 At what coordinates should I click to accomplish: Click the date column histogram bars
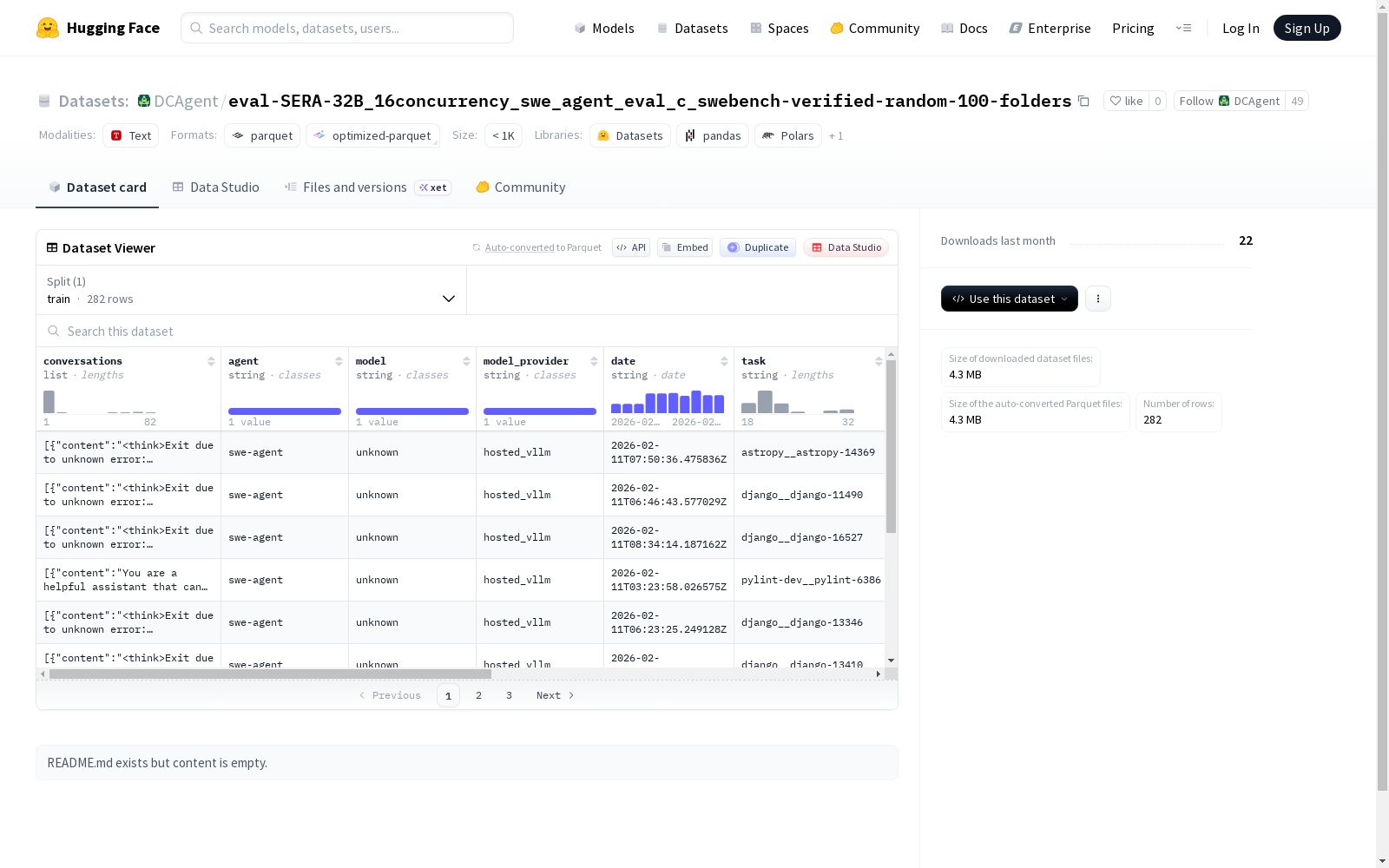coord(668,401)
